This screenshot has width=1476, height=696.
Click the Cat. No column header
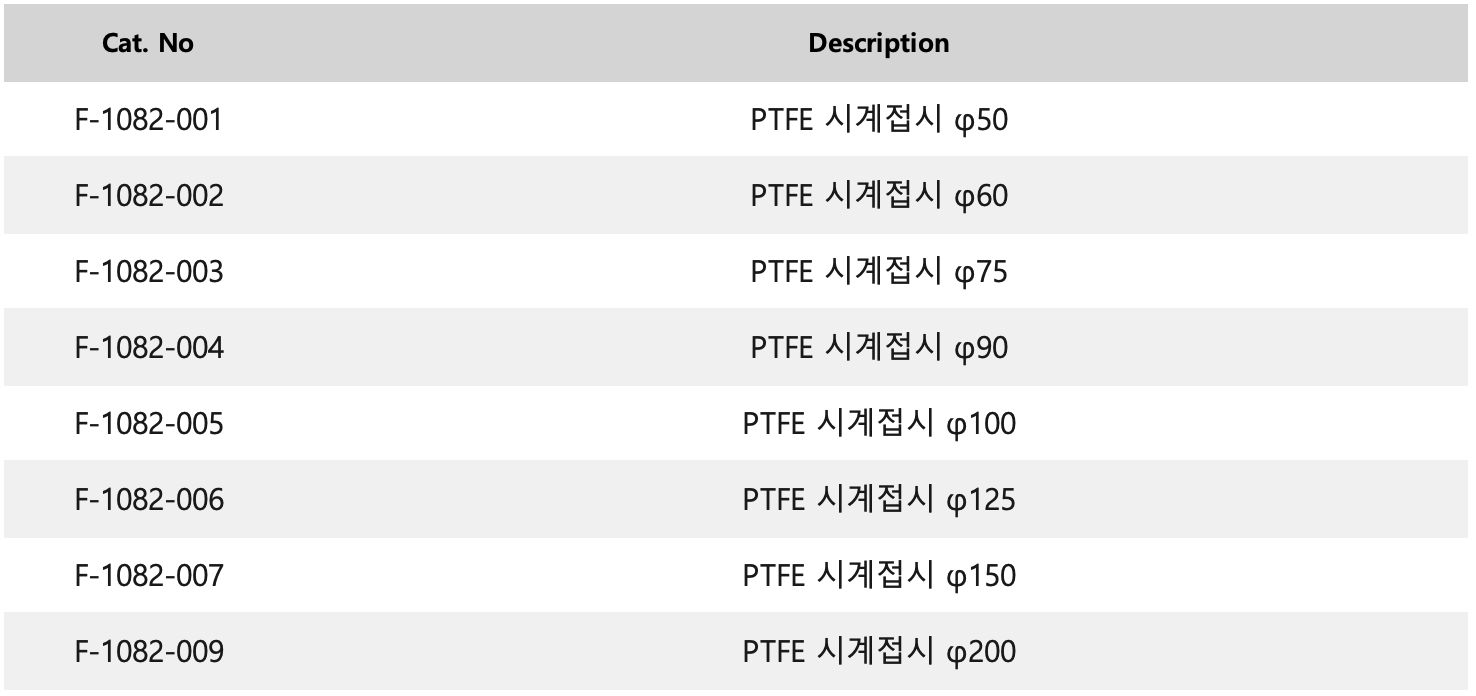(148, 43)
